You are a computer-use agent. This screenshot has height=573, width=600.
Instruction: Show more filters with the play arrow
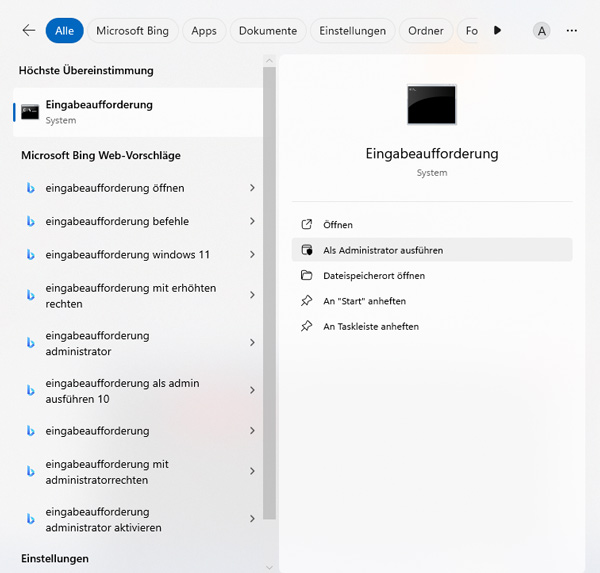[497, 30]
